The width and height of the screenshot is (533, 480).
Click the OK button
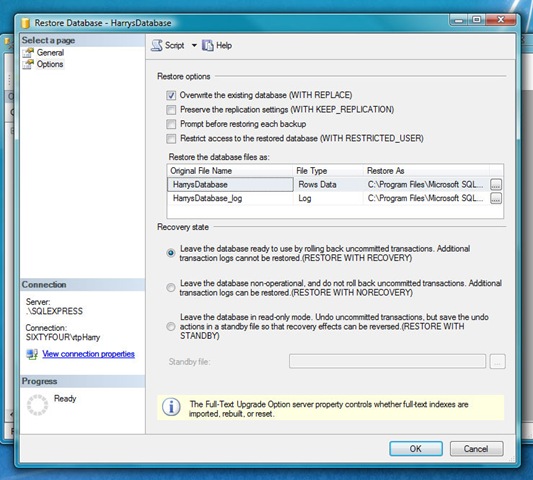416,449
